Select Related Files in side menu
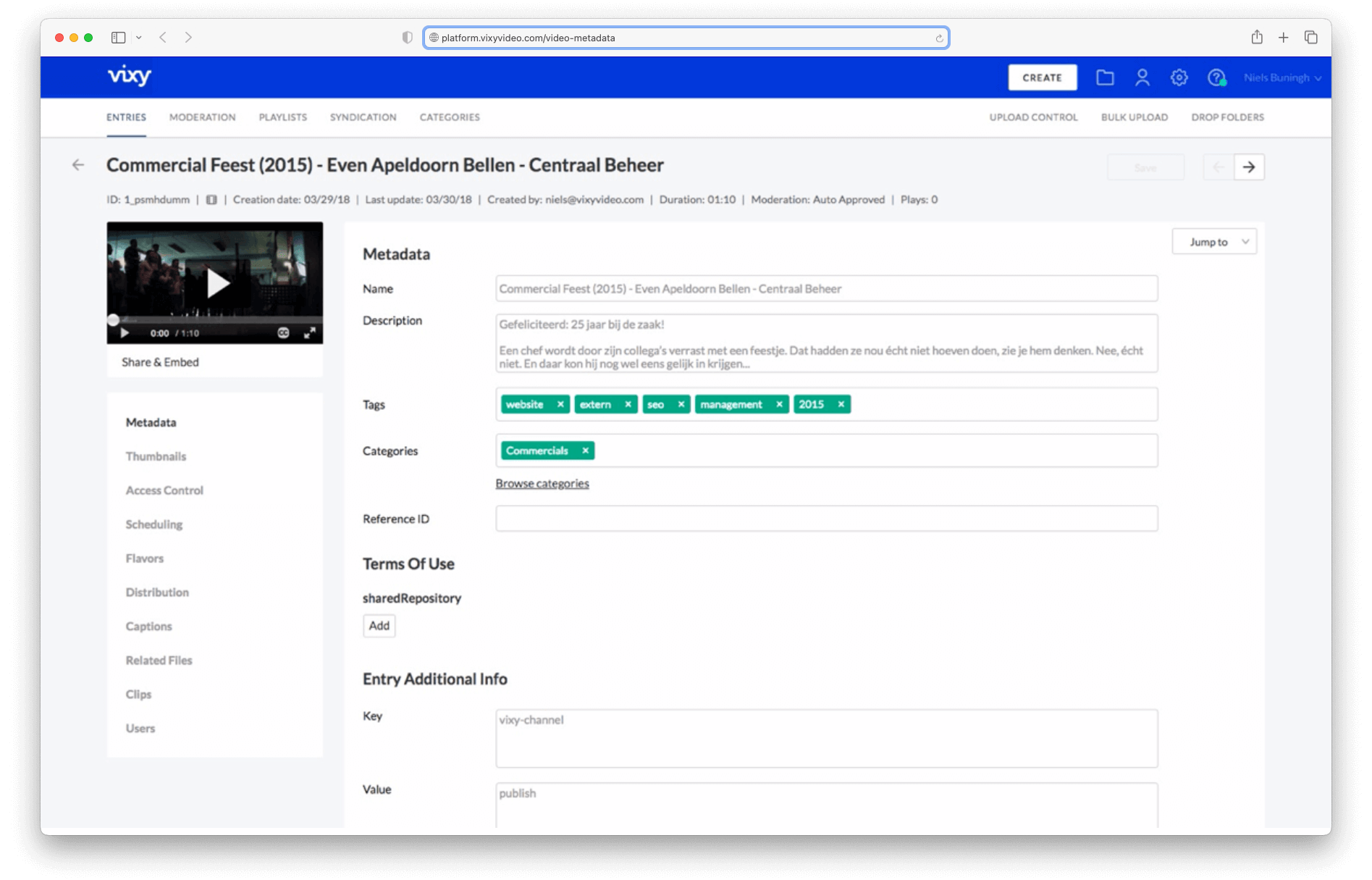1372x880 pixels. click(x=159, y=661)
